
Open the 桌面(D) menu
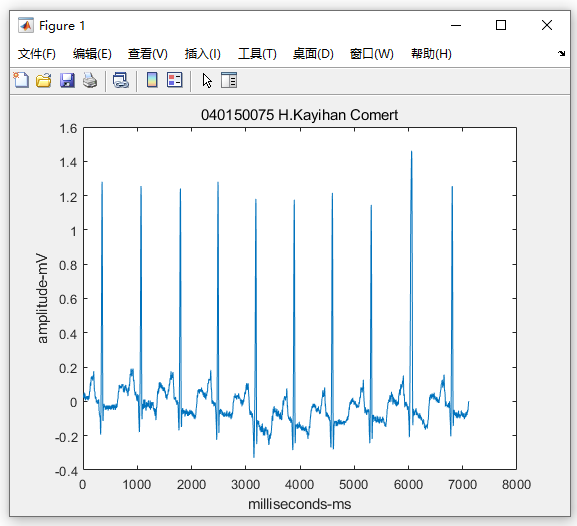(313, 54)
